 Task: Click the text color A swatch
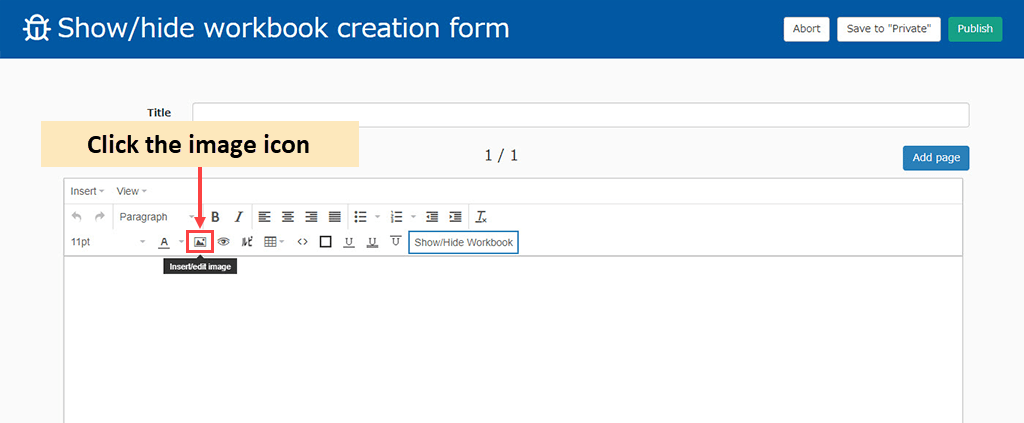click(x=164, y=242)
